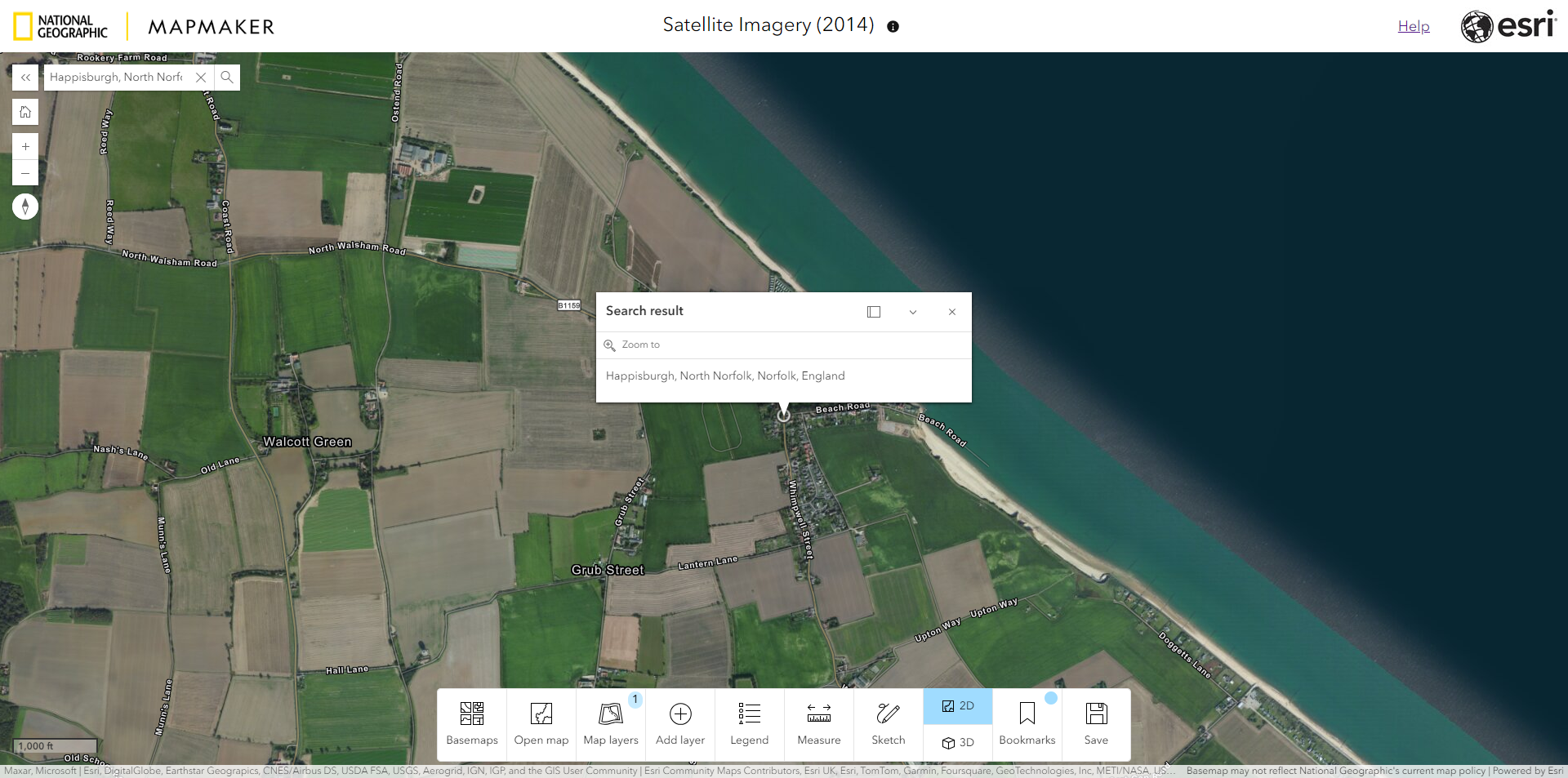Switch the map to 3D view
1568x778 pixels.
957,743
